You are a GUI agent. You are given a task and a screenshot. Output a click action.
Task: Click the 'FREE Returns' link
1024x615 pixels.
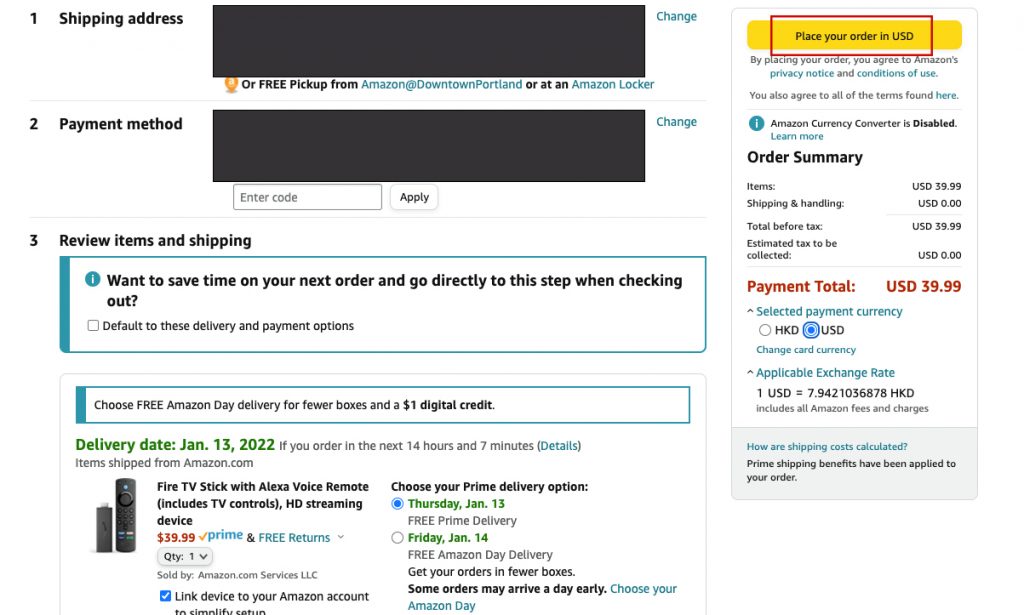click(x=294, y=537)
